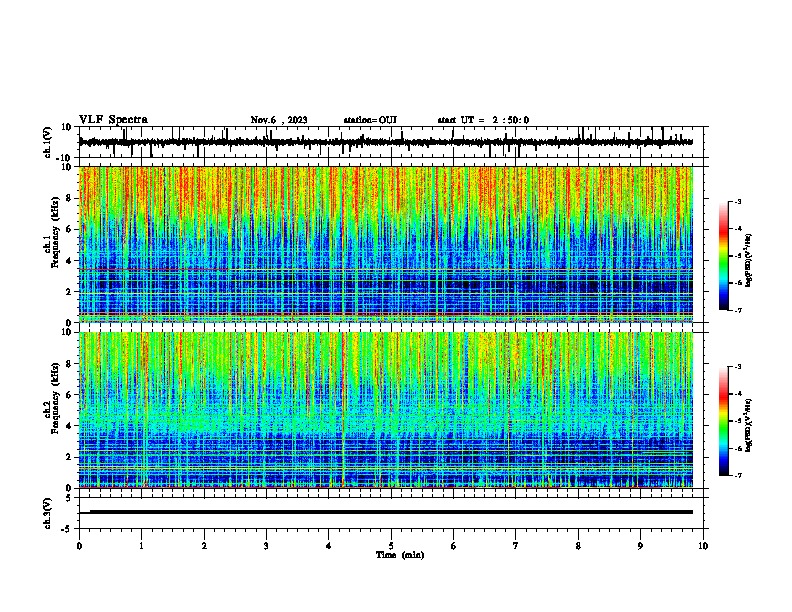
Task: Click the "5" tick on ch.3(V) axis
Action: coord(69,498)
